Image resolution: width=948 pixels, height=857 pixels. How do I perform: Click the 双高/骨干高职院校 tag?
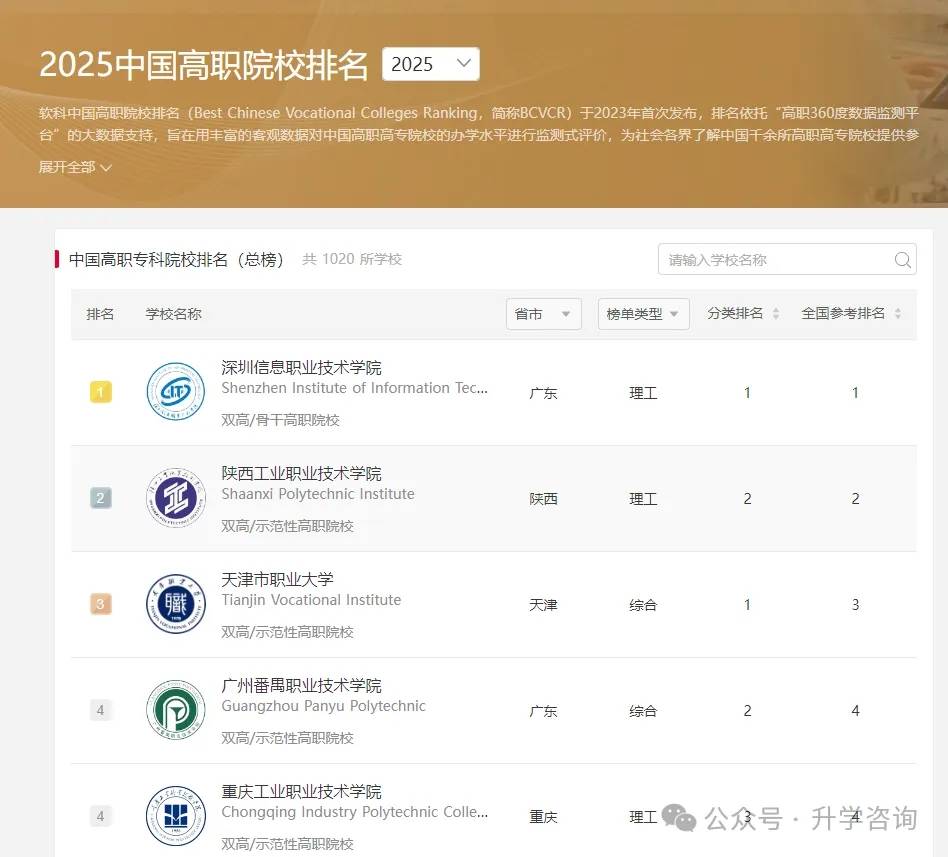click(x=281, y=420)
